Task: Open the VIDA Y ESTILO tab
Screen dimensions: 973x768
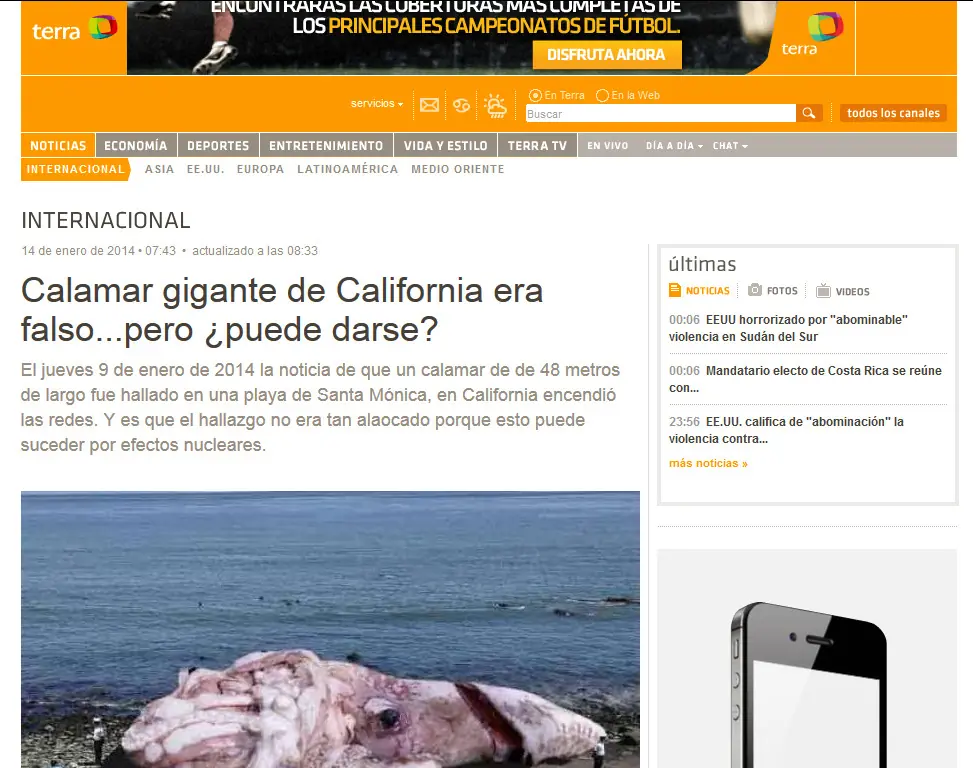Action: (446, 145)
